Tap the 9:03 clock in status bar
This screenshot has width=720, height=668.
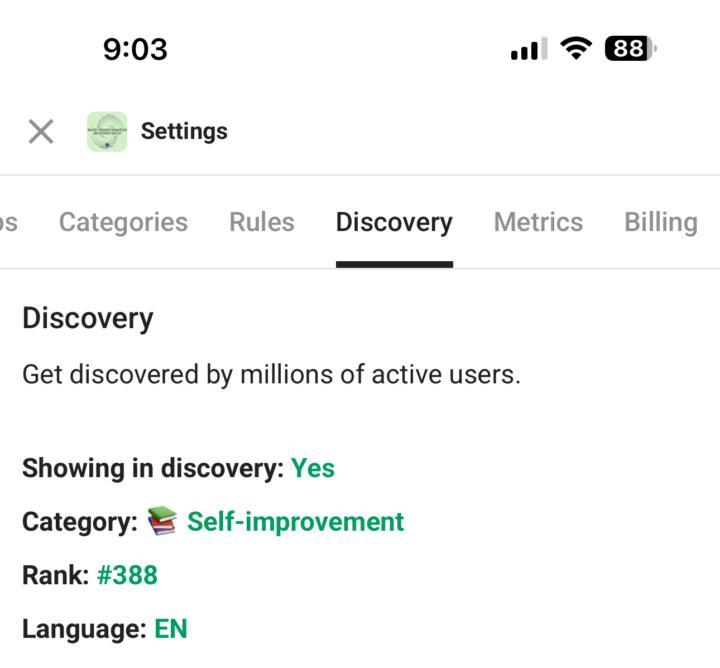[135, 48]
